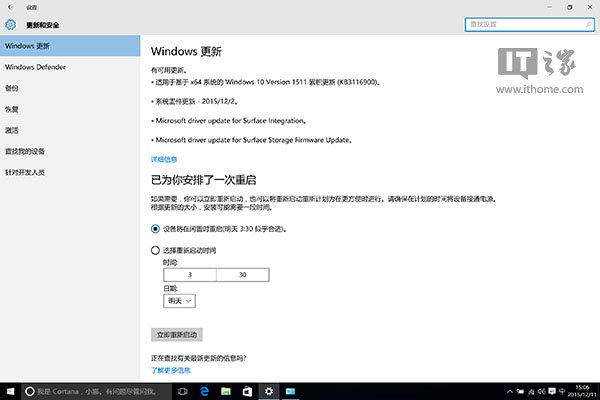Select Windows 更新 in sidebar
Screen dimensions: 600x400
coord(70,46)
